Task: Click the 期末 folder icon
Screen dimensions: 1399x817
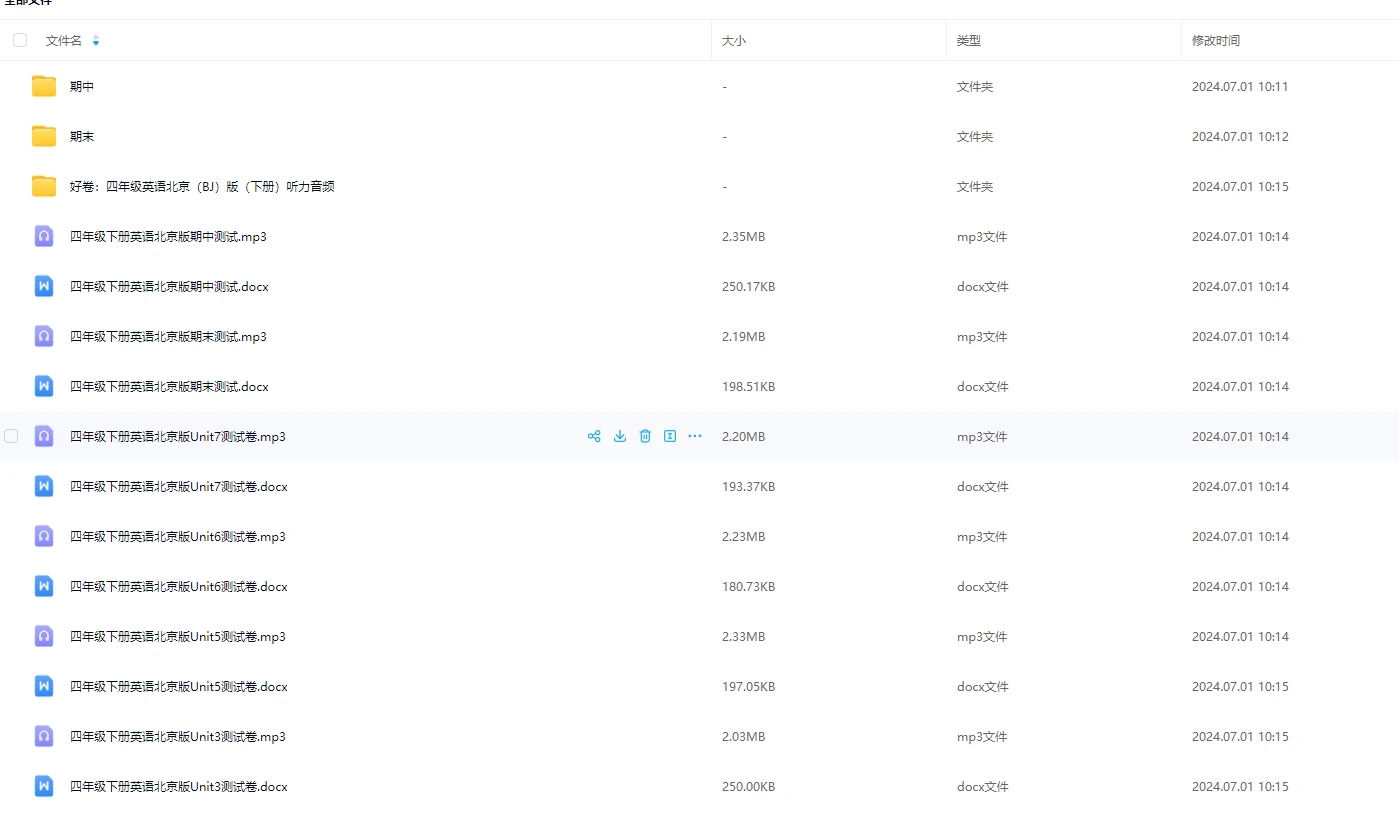Action: (44, 136)
